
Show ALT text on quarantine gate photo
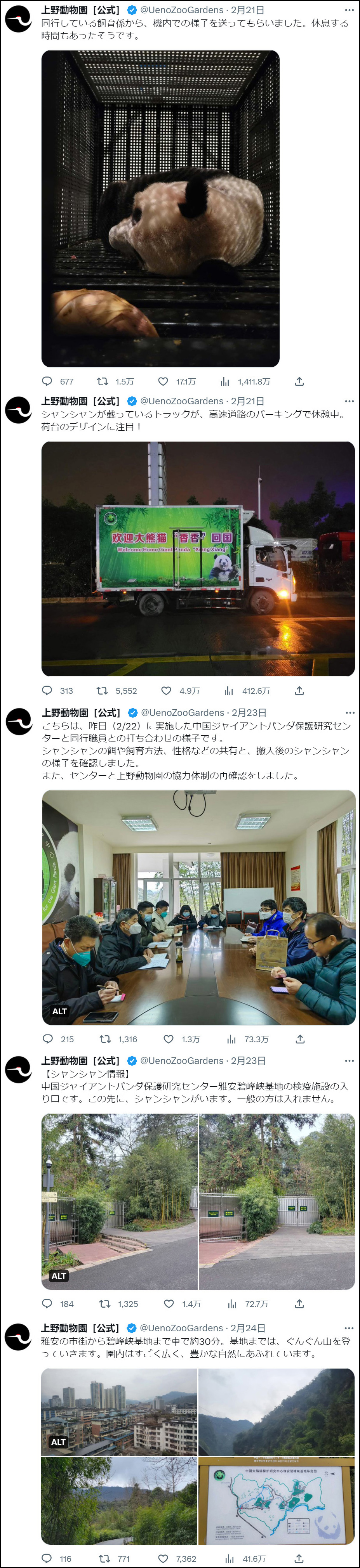click(59, 1276)
